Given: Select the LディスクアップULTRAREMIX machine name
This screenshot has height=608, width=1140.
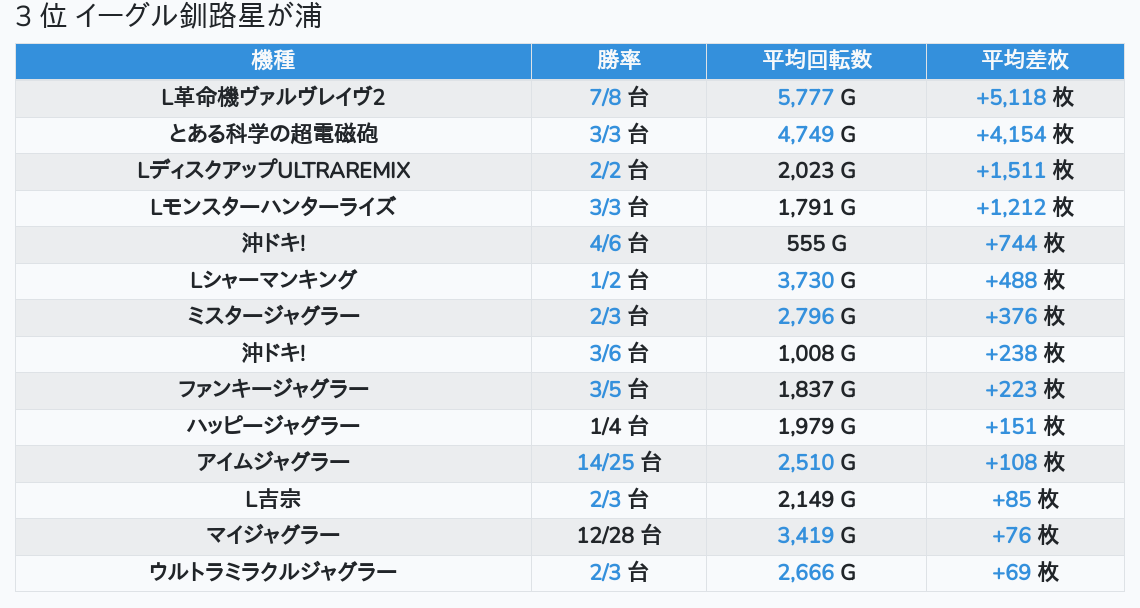Looking at the screenshot, I should coord(273,170).
